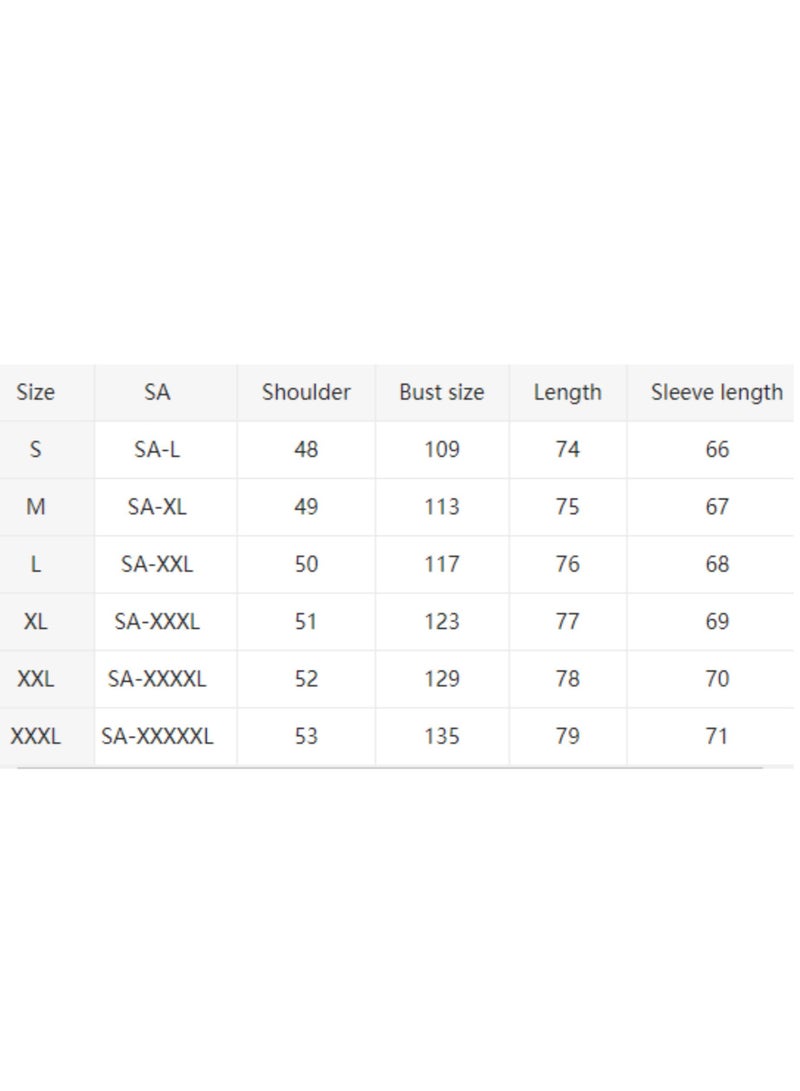Image resolution: width=800 pixels, height=1091 pixels.
Task: Click the length value 77
Action: 568,621
